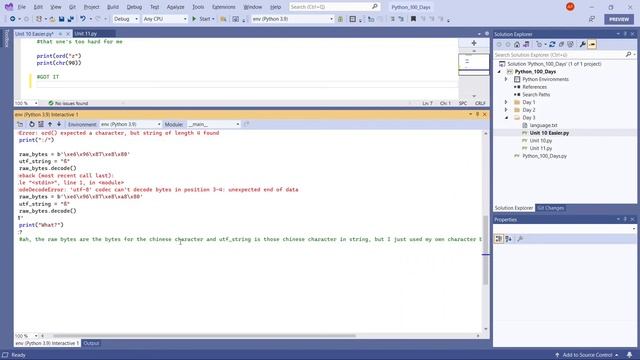The image size is (640, 360).
Task: Click the PREVIEW button
Action: 619,19
